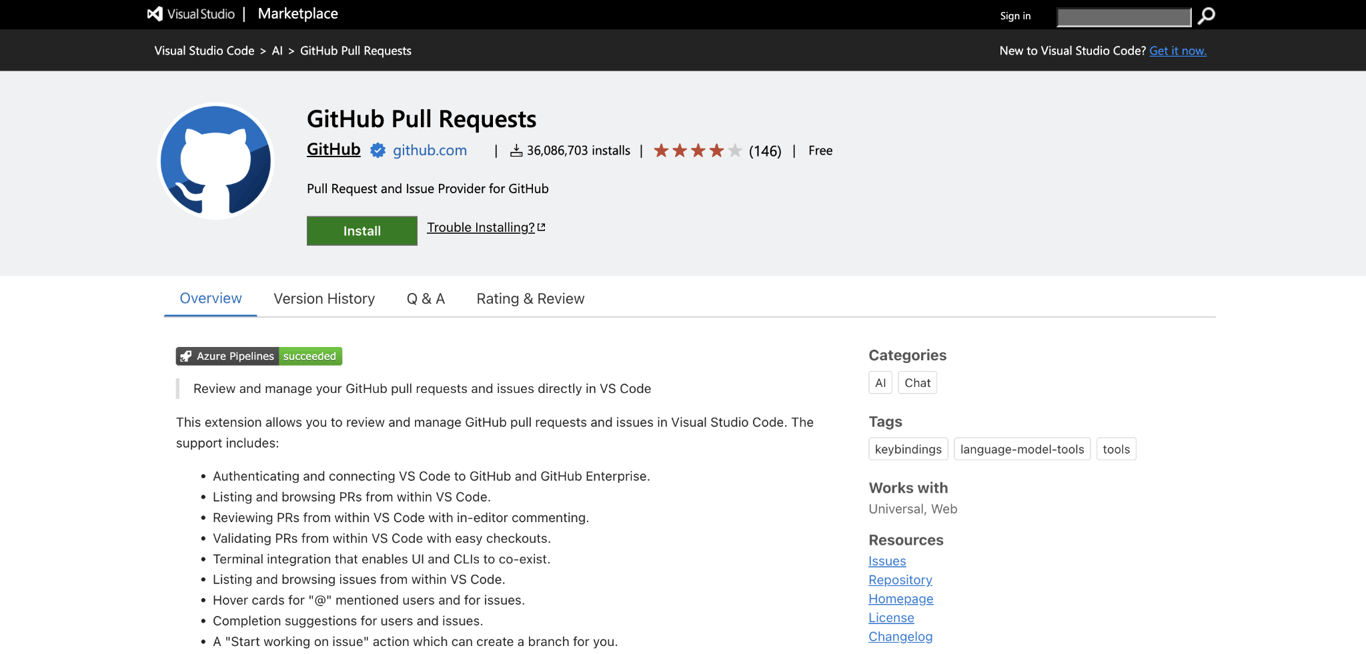
Task: Click the Works with heading
Action: point(908,488)
